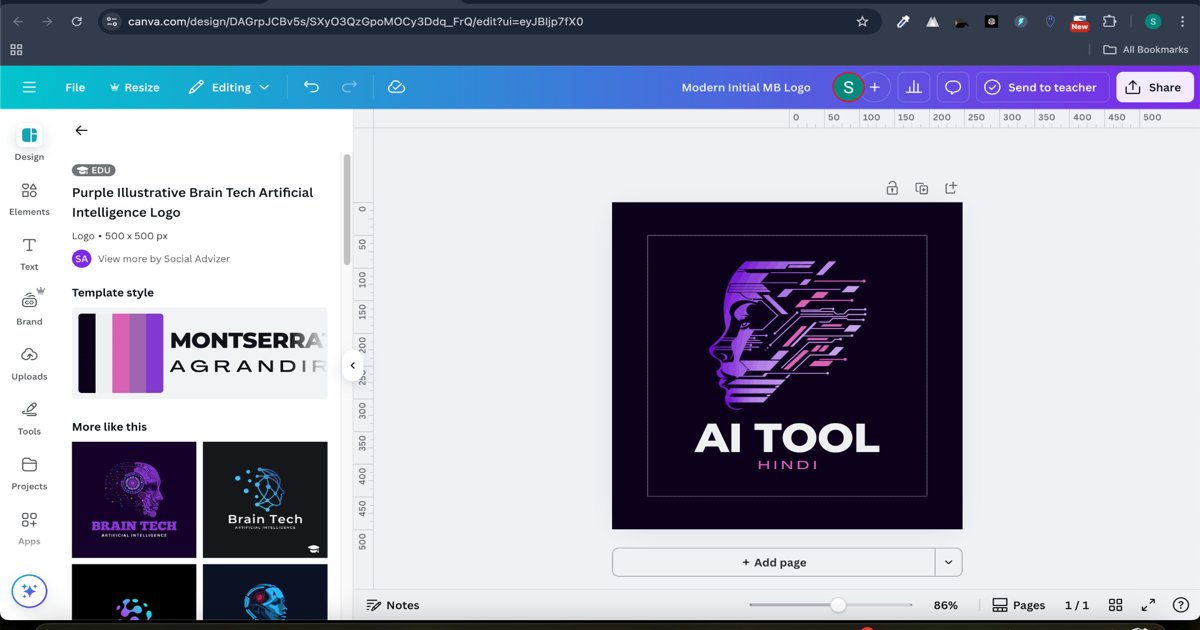This screenshot has height=630, width=1200.
Task: Open the File menu
Action: tap(75, 87)
